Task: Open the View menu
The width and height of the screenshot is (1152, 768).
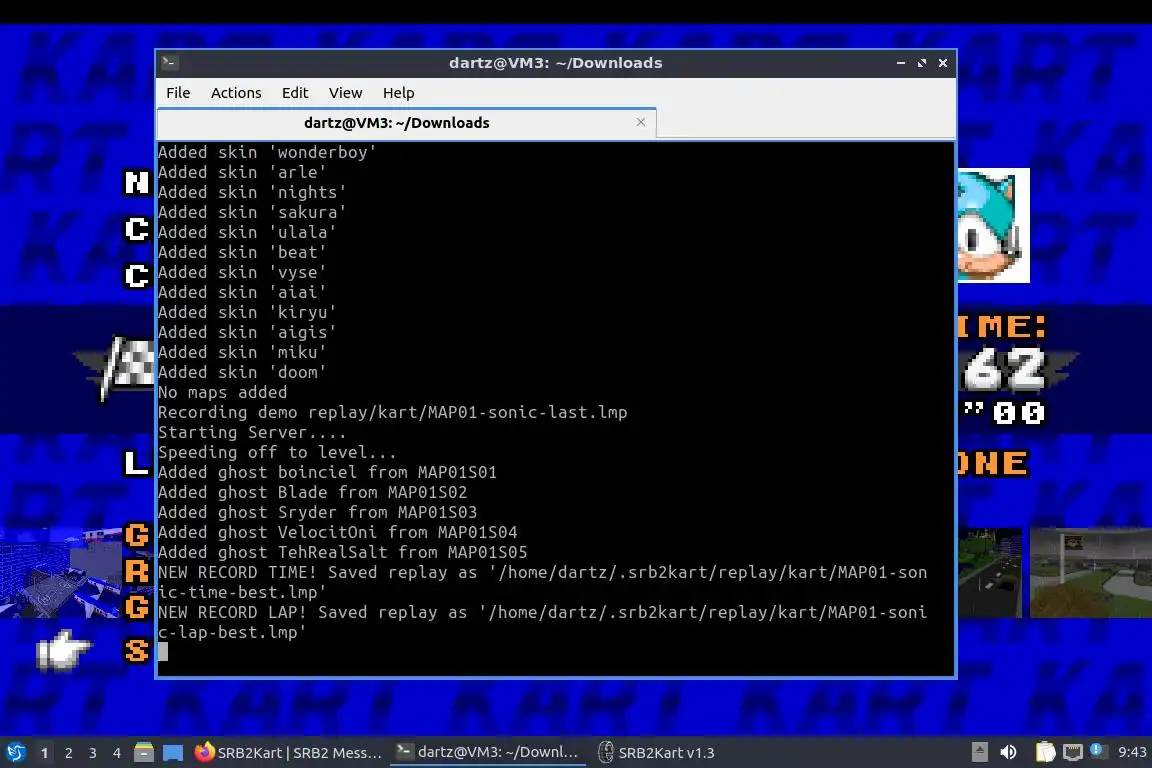Action: (x=345, y=93)
